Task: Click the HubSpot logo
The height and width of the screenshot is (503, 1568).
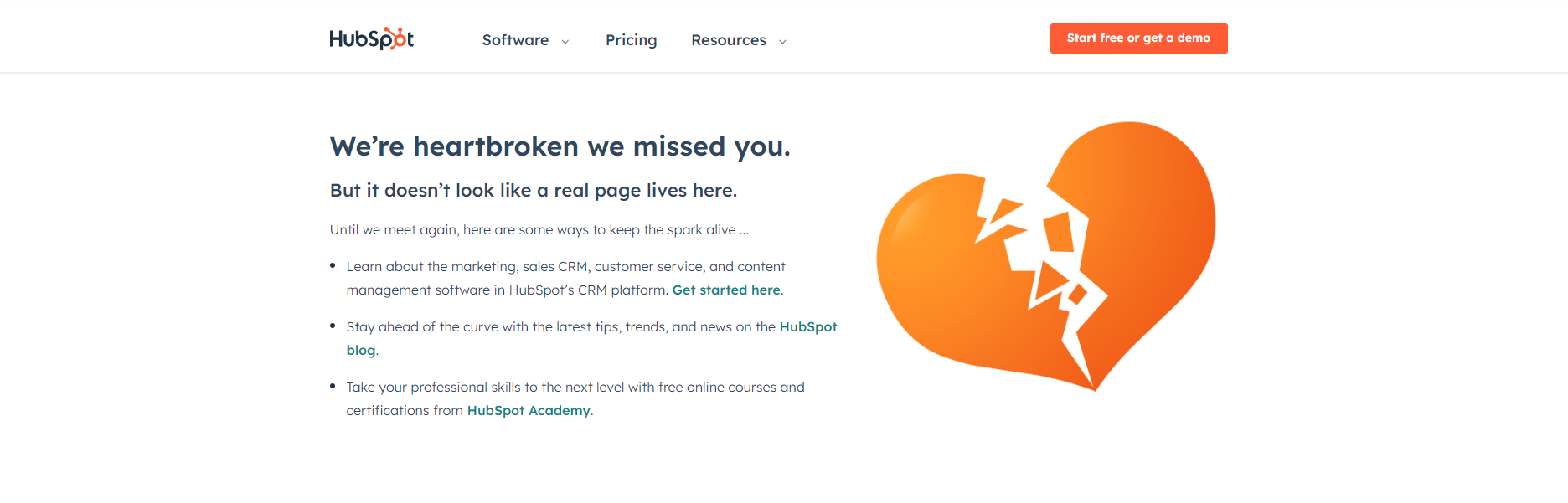Action: [x=371, y=37]
